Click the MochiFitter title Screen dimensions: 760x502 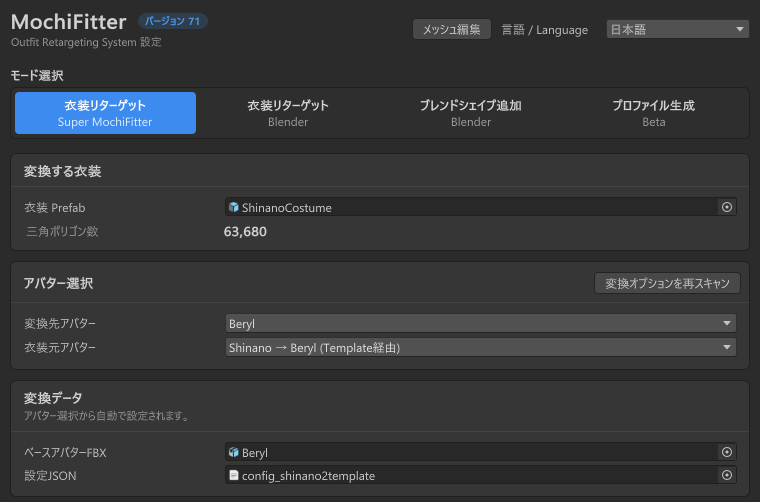pyautogui.click(x=68, y=22)
